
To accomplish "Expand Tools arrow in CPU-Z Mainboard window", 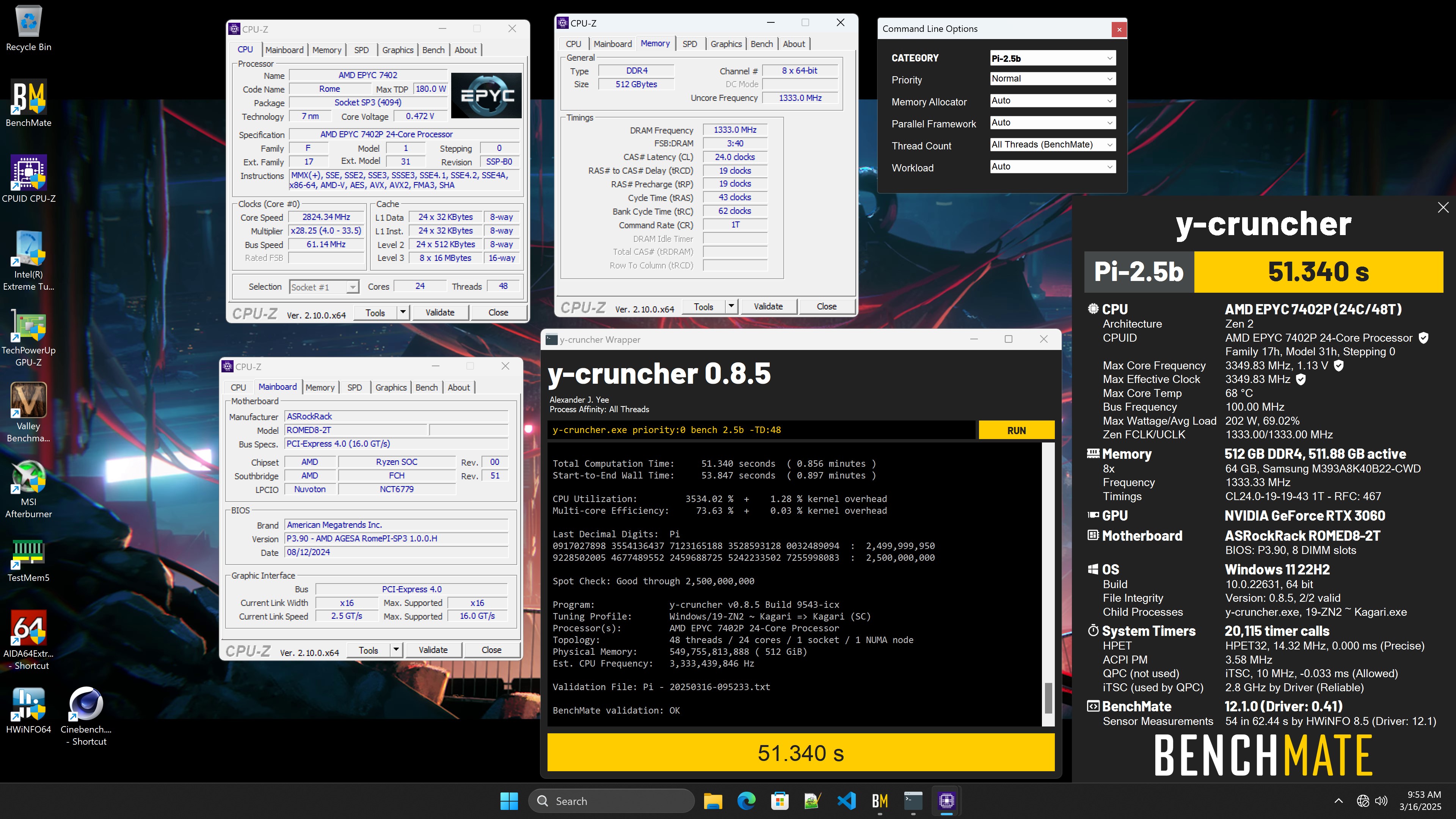I will [396, 650].
